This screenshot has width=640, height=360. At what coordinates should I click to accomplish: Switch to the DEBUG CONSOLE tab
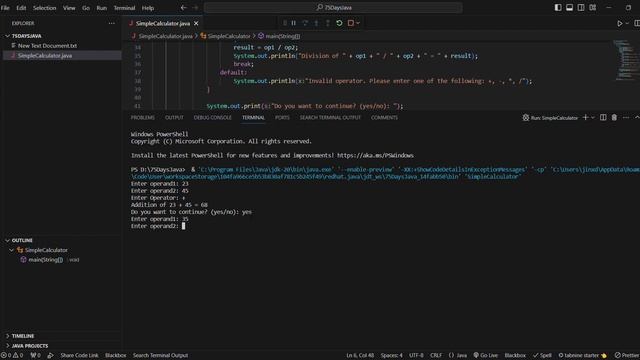coord(212,118)
